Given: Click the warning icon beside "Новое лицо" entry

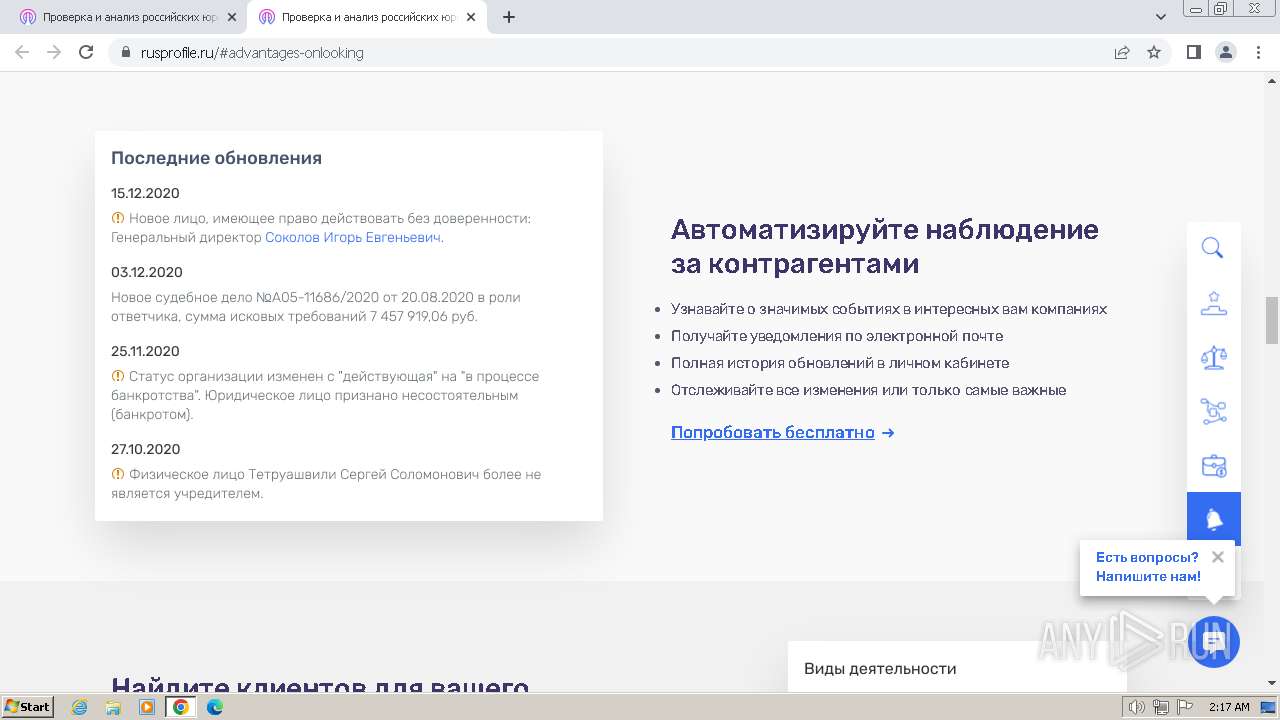Looking at the screenshot, I should [x=117, y=218].
